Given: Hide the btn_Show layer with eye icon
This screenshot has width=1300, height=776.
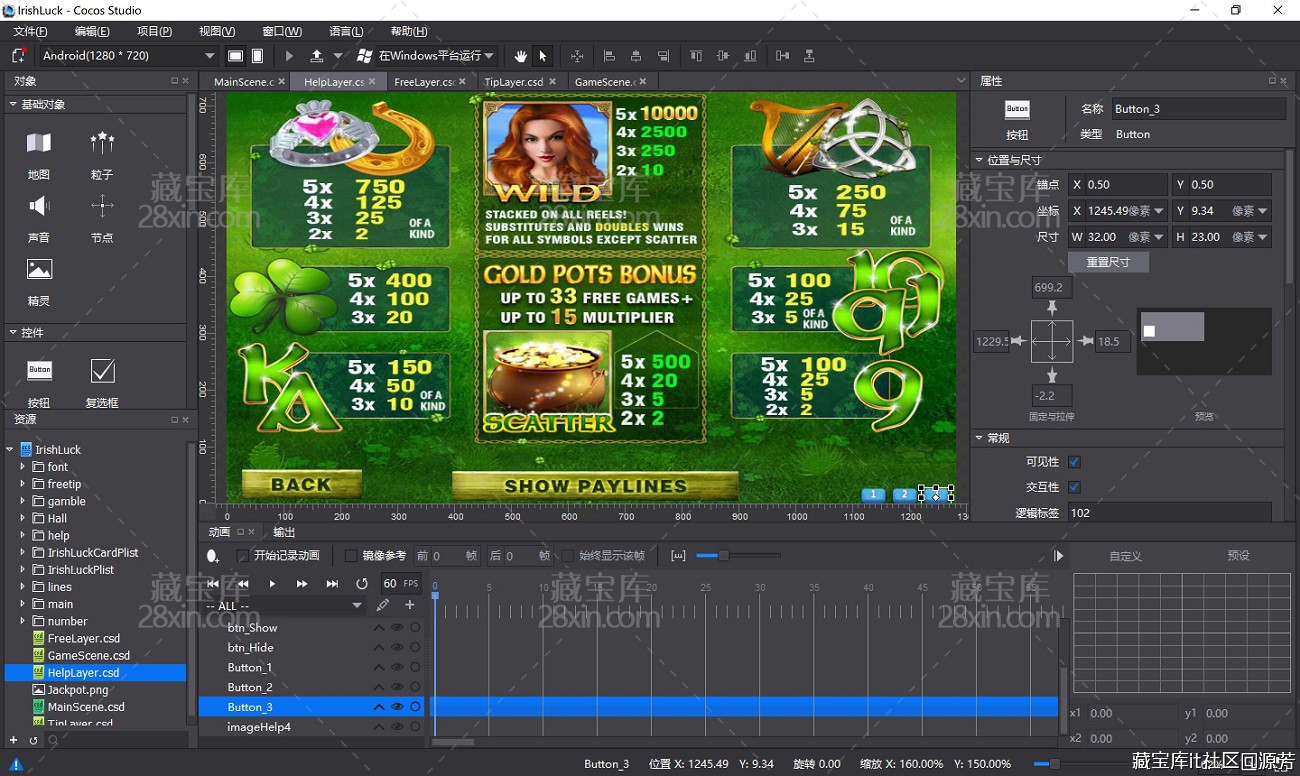Looking at the screenshot, I should tap(397, 628).
